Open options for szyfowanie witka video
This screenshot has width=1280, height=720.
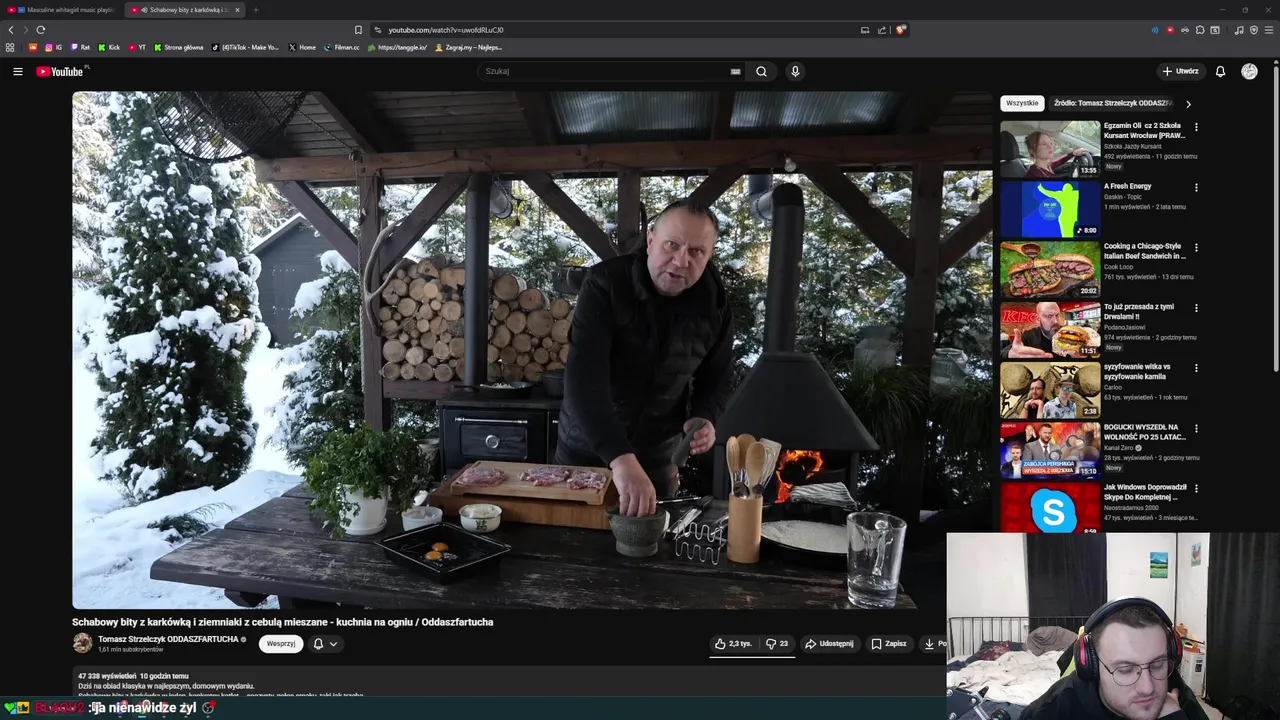click(1196, 368)
